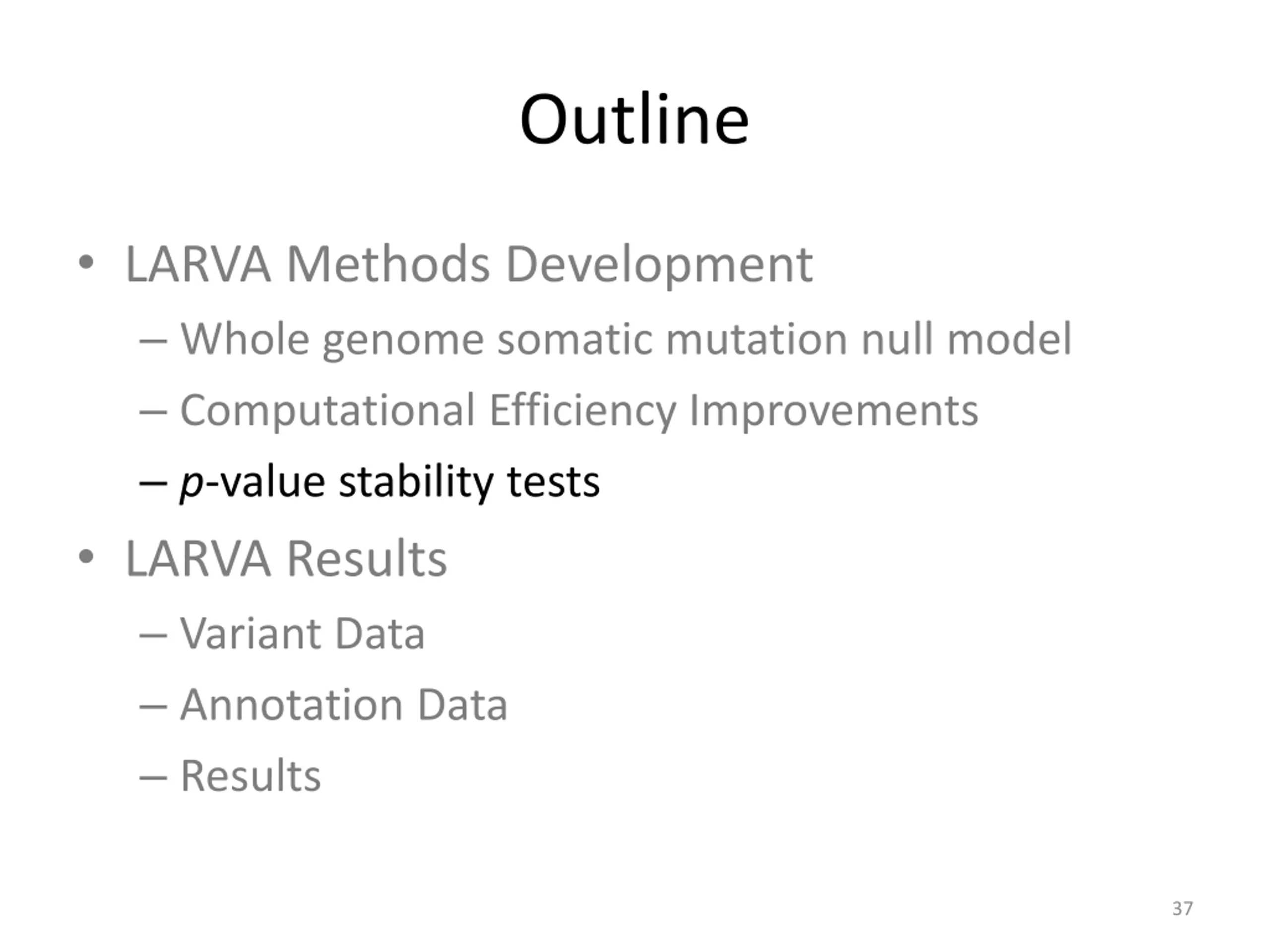This screenshot has width=1270, height=952.
Task: Select the Annotation Data sub-item
Action: [343, 705]
